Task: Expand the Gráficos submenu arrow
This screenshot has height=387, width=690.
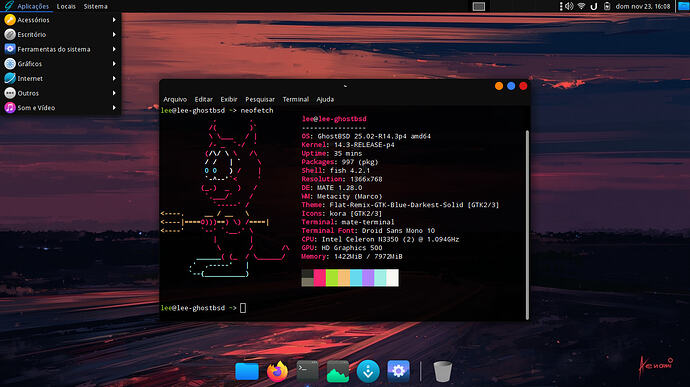Action: click(114, 64)
